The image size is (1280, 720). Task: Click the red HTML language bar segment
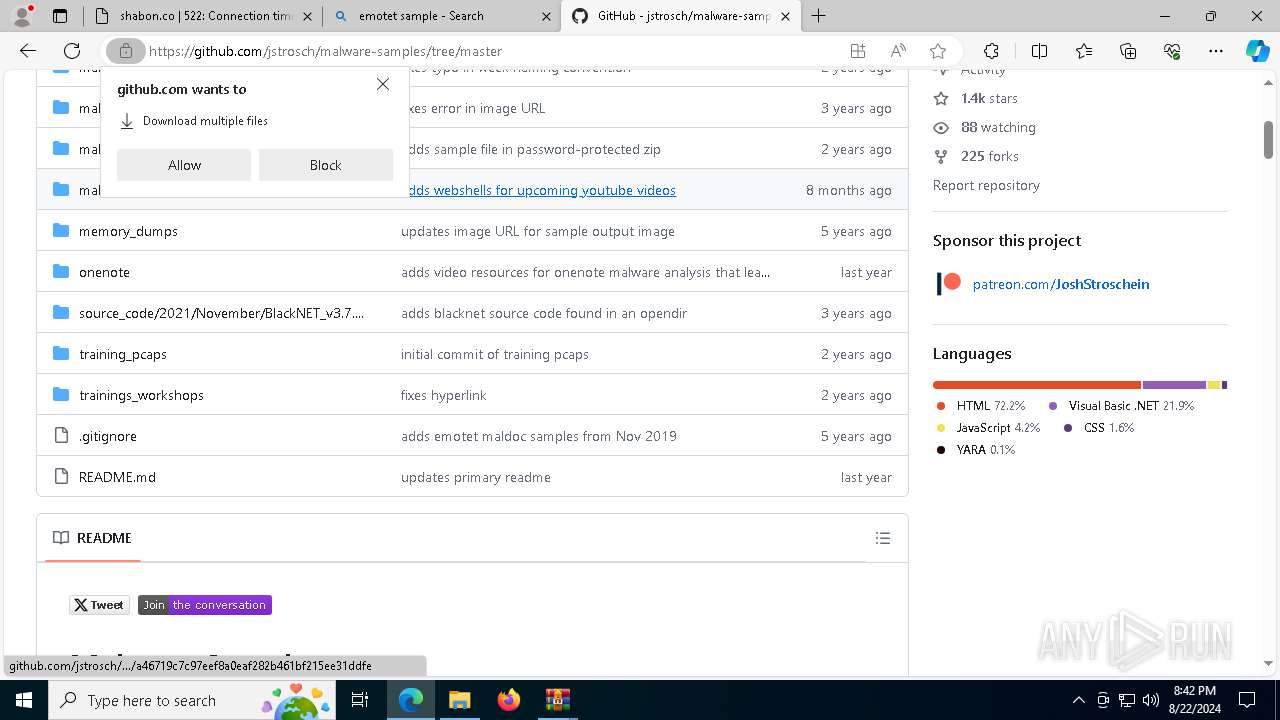click(x=1036, y=385)
